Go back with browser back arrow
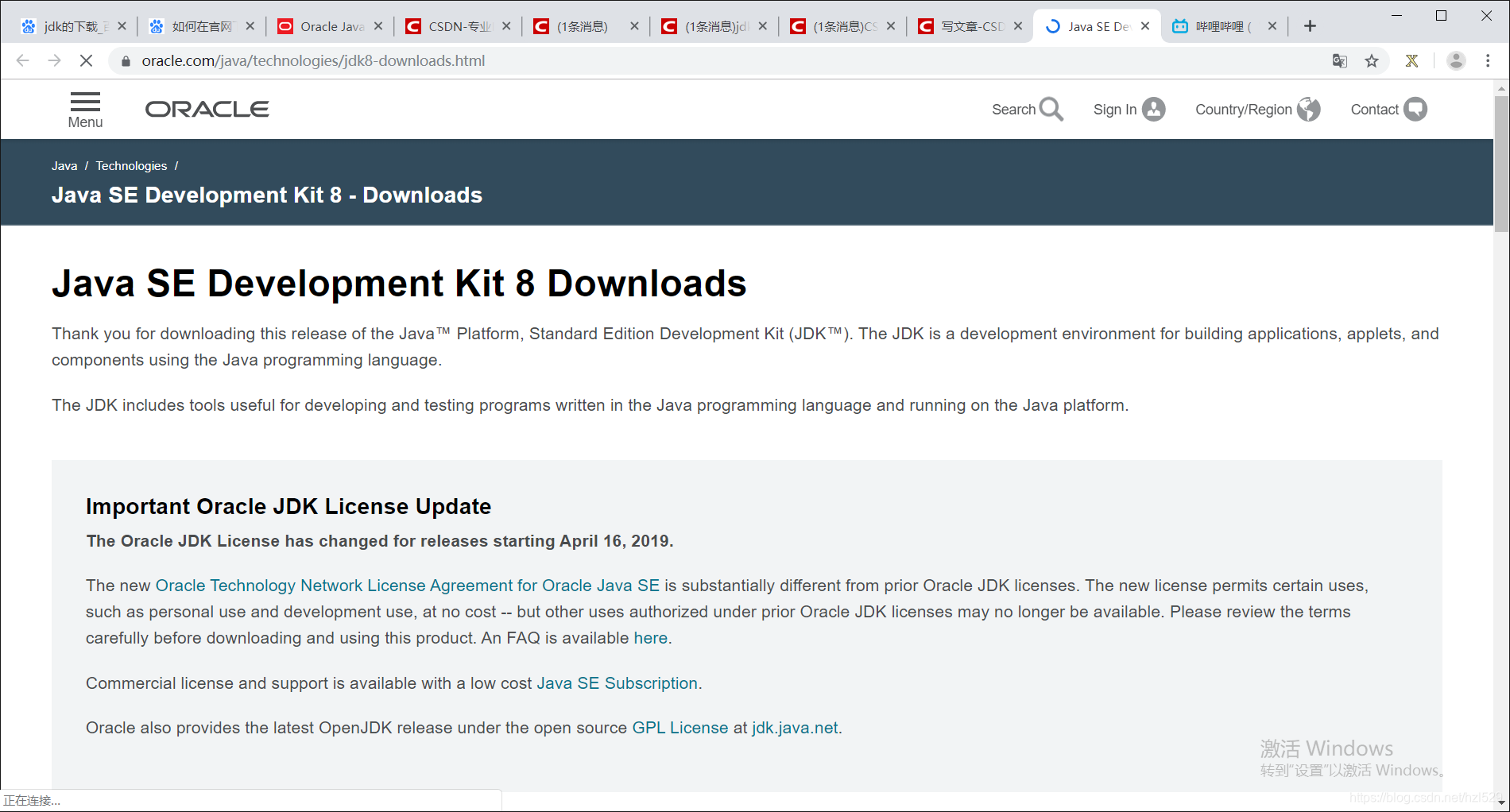Viewport: 1510px width, 812px height. (x=22, y=60)
